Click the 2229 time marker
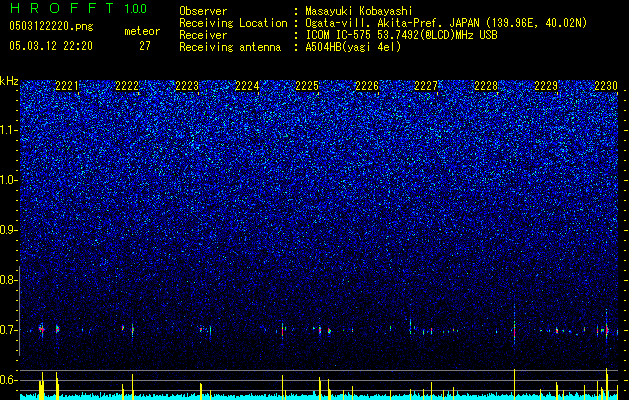Viewport: 629px width, 400px height. 546,86
